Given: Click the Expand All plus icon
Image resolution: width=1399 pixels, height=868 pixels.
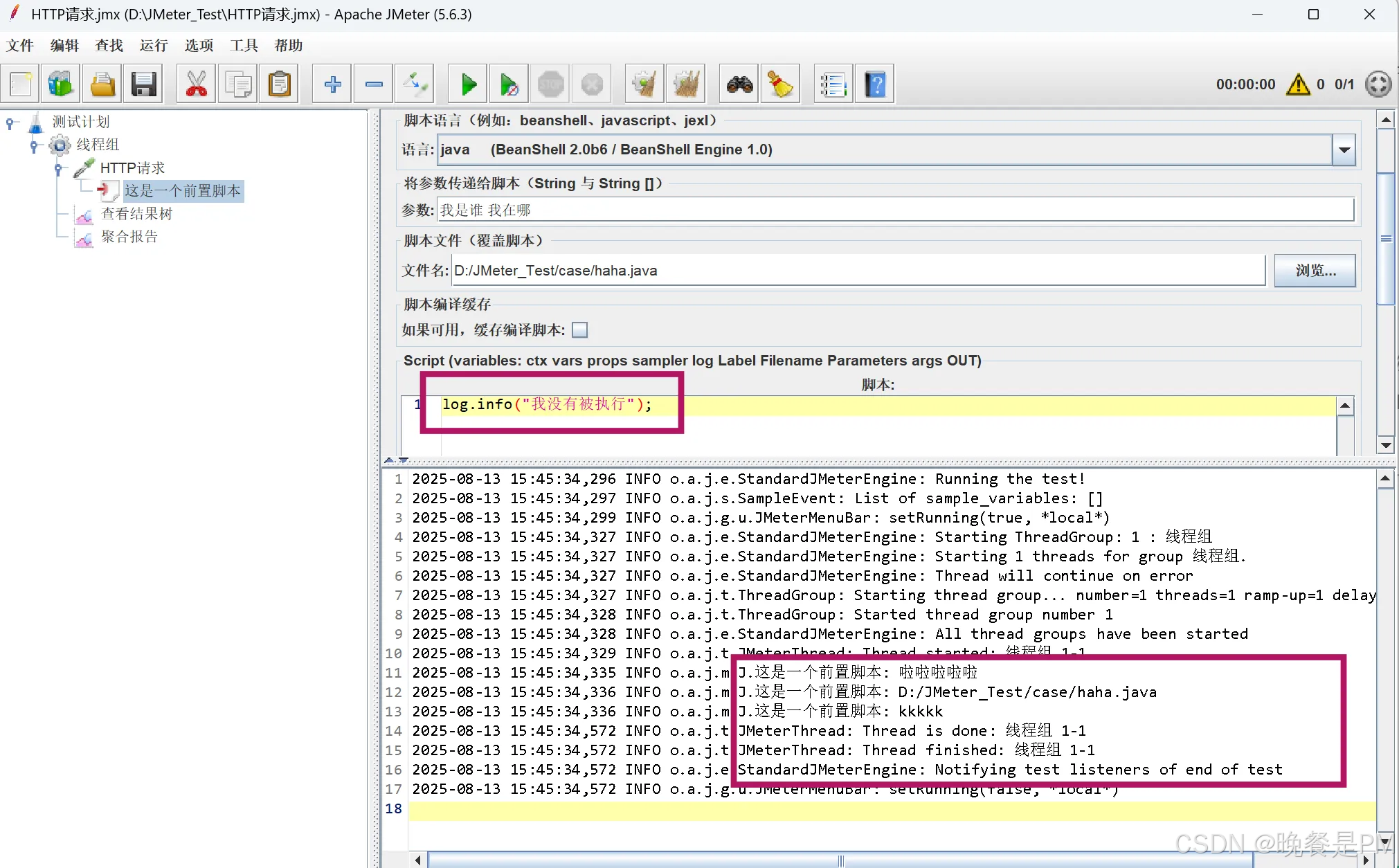Looking at the screenshot, I should click(x=332, y=84).
